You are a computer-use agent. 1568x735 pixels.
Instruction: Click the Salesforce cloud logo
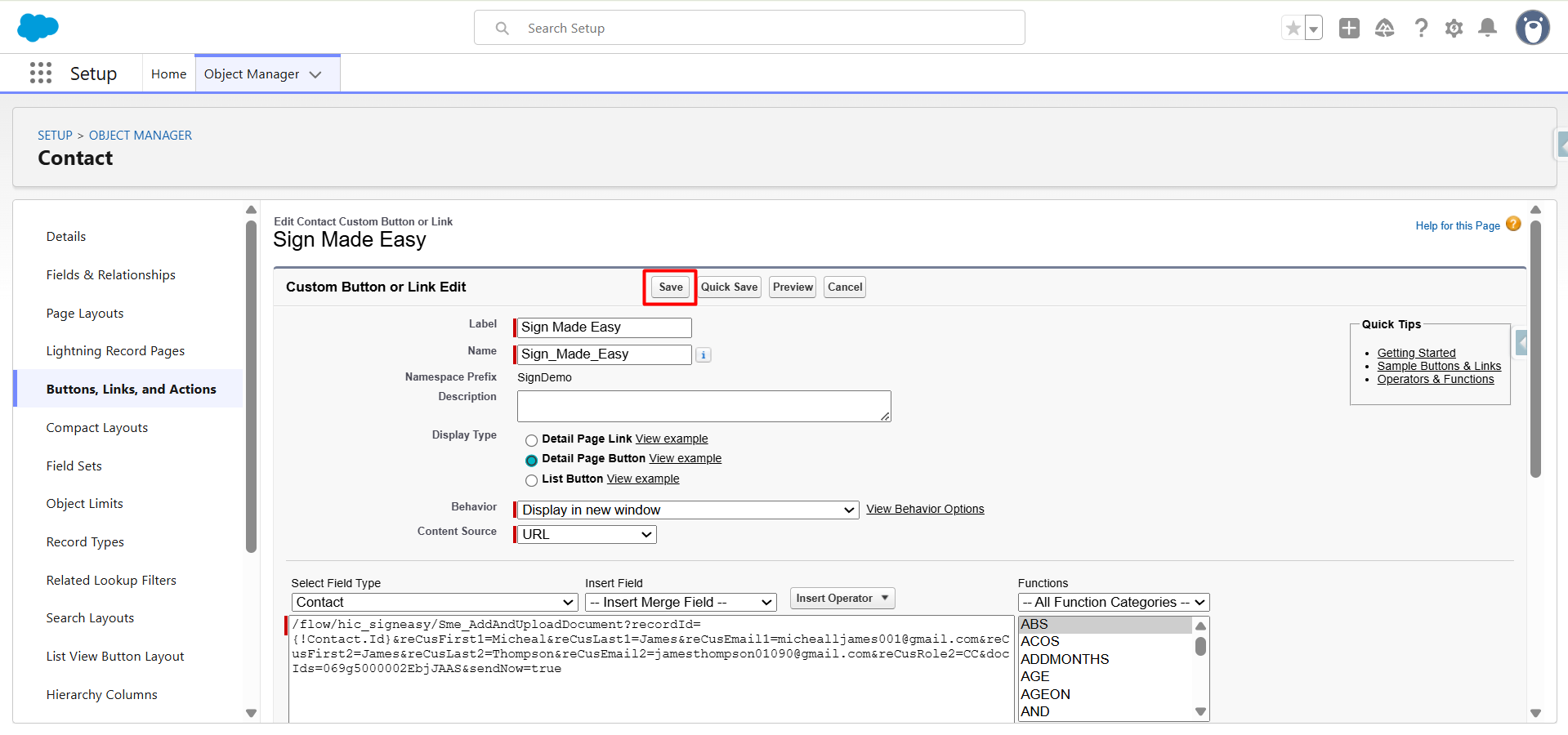coord(38,28)
